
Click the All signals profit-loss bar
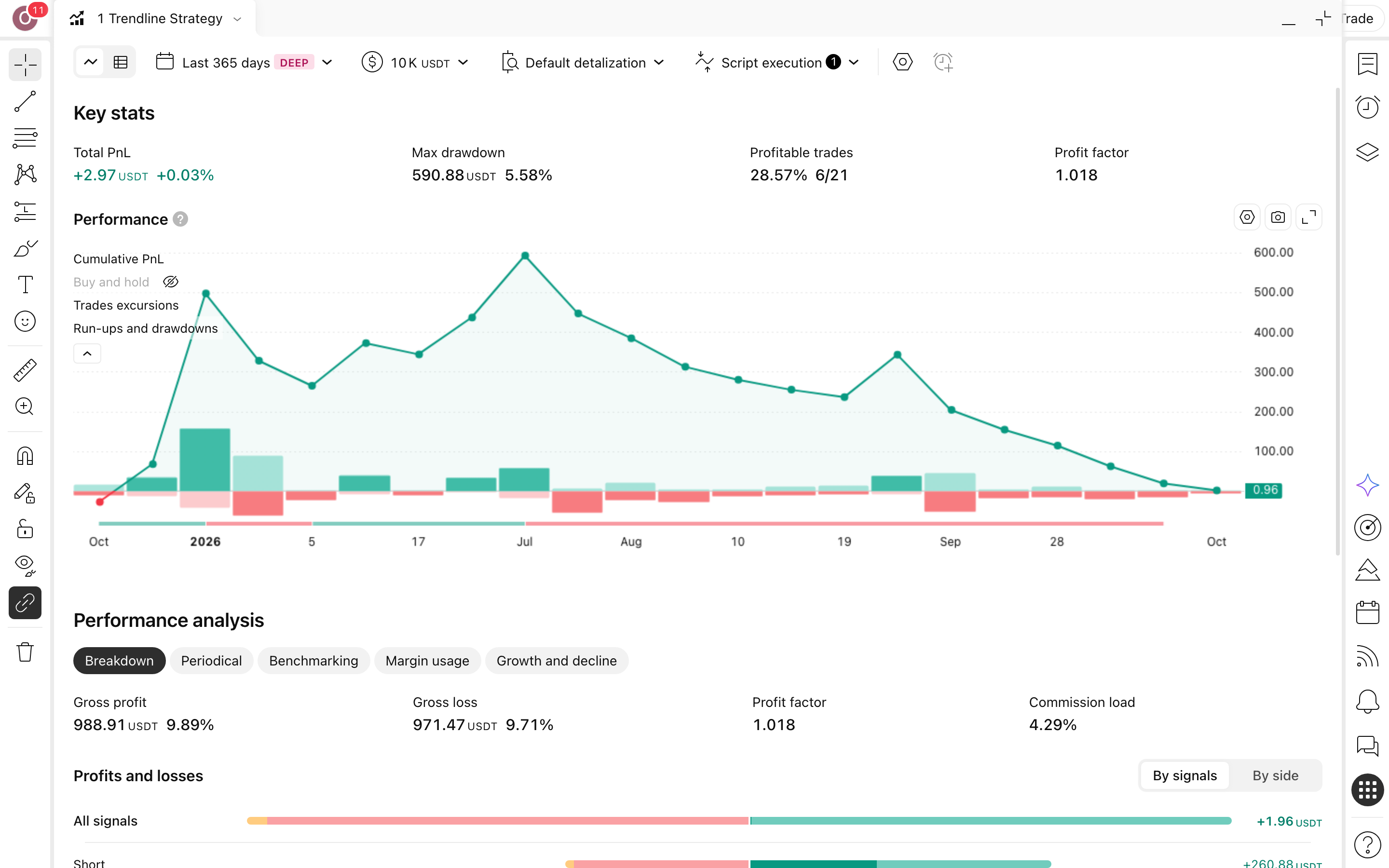tap(739, 821)
